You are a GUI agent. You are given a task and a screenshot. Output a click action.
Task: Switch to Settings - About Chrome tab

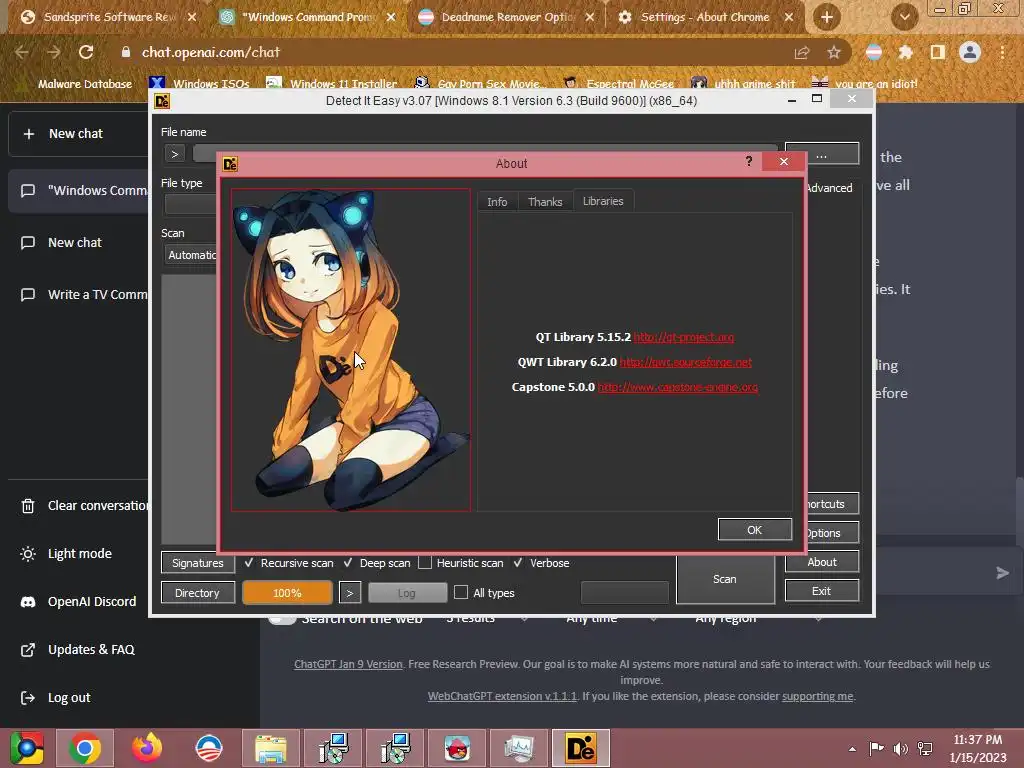tap(705, 17)
